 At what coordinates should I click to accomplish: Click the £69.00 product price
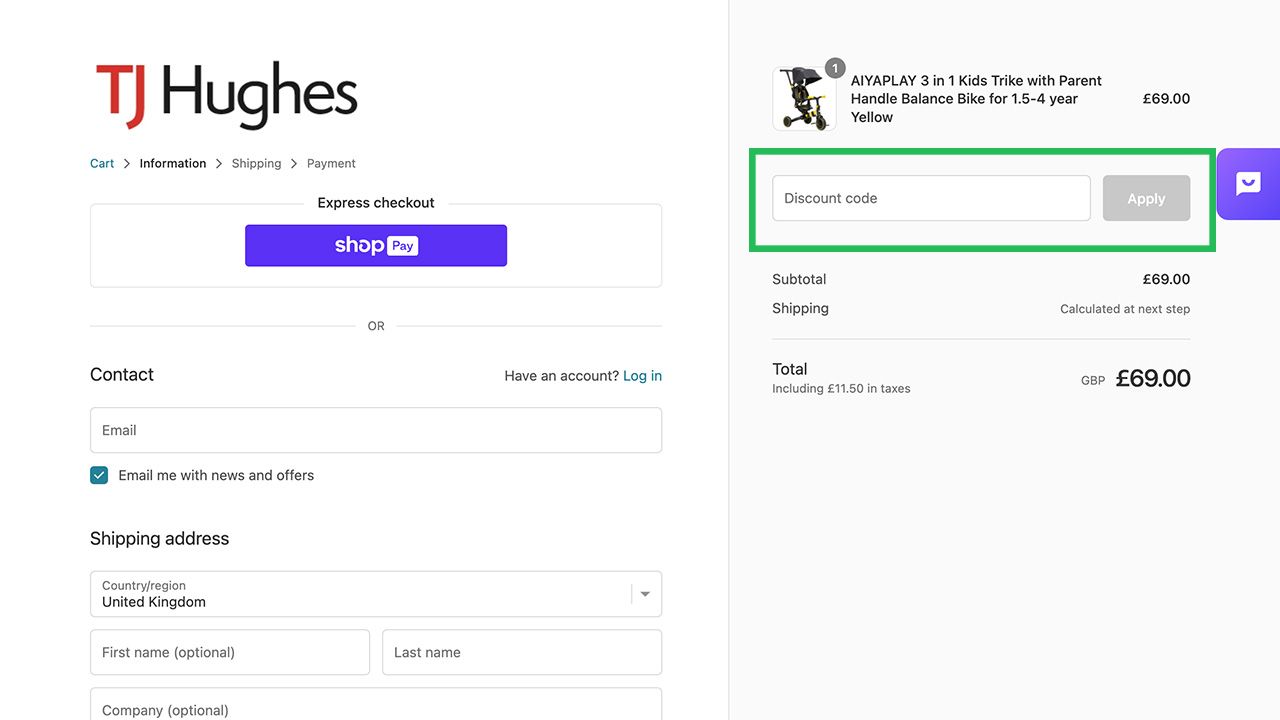[1166, 99]
